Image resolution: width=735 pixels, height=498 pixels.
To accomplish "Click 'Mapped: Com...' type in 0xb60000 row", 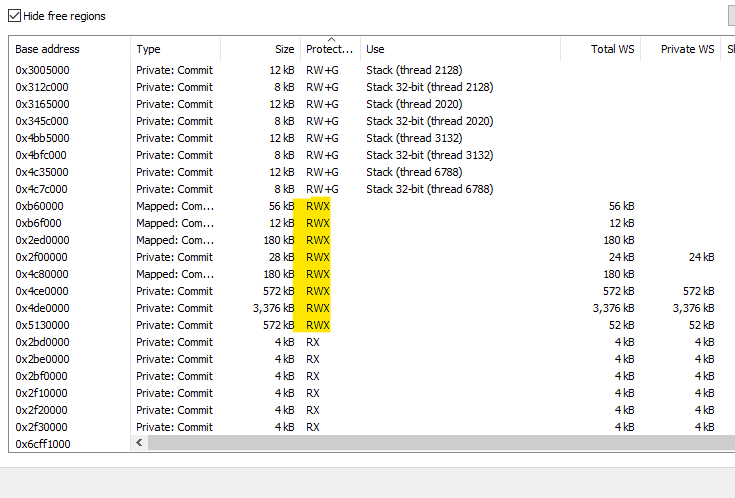I will [175, 206].
